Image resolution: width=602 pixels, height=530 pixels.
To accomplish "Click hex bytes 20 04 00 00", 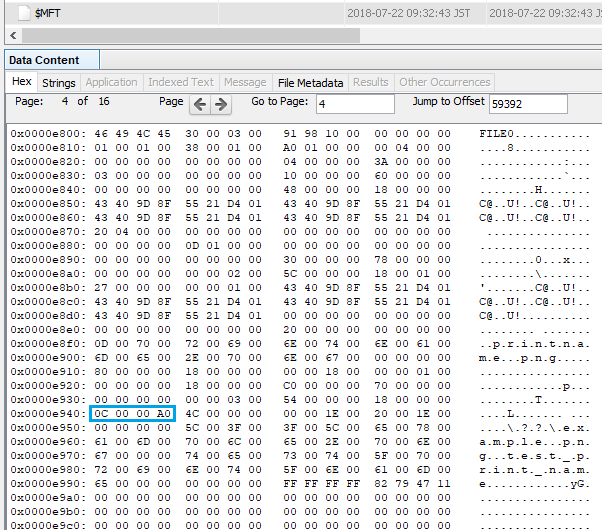I will pos(132,232).
